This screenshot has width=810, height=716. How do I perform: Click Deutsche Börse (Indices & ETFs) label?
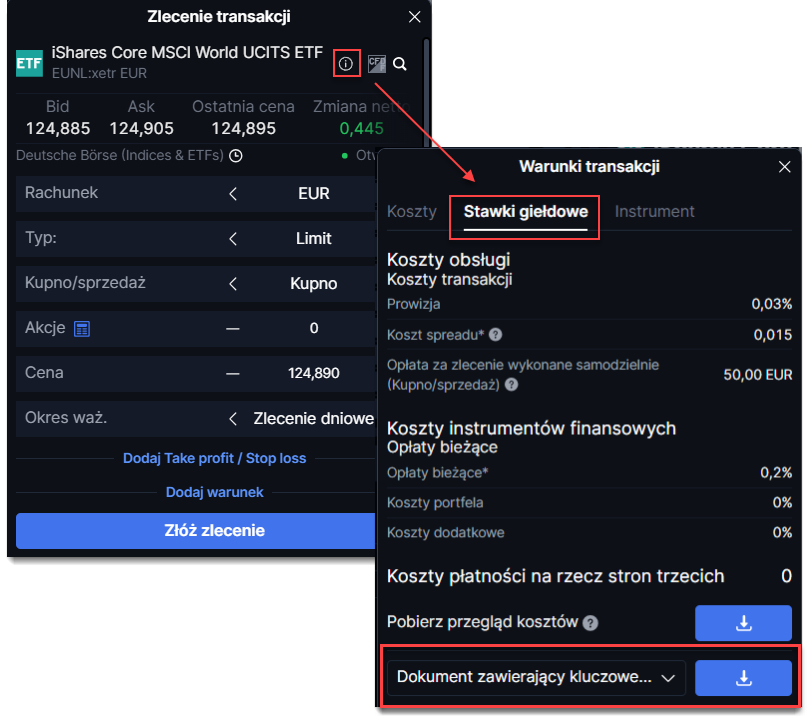pyautogui.click(x=119, y=155)
